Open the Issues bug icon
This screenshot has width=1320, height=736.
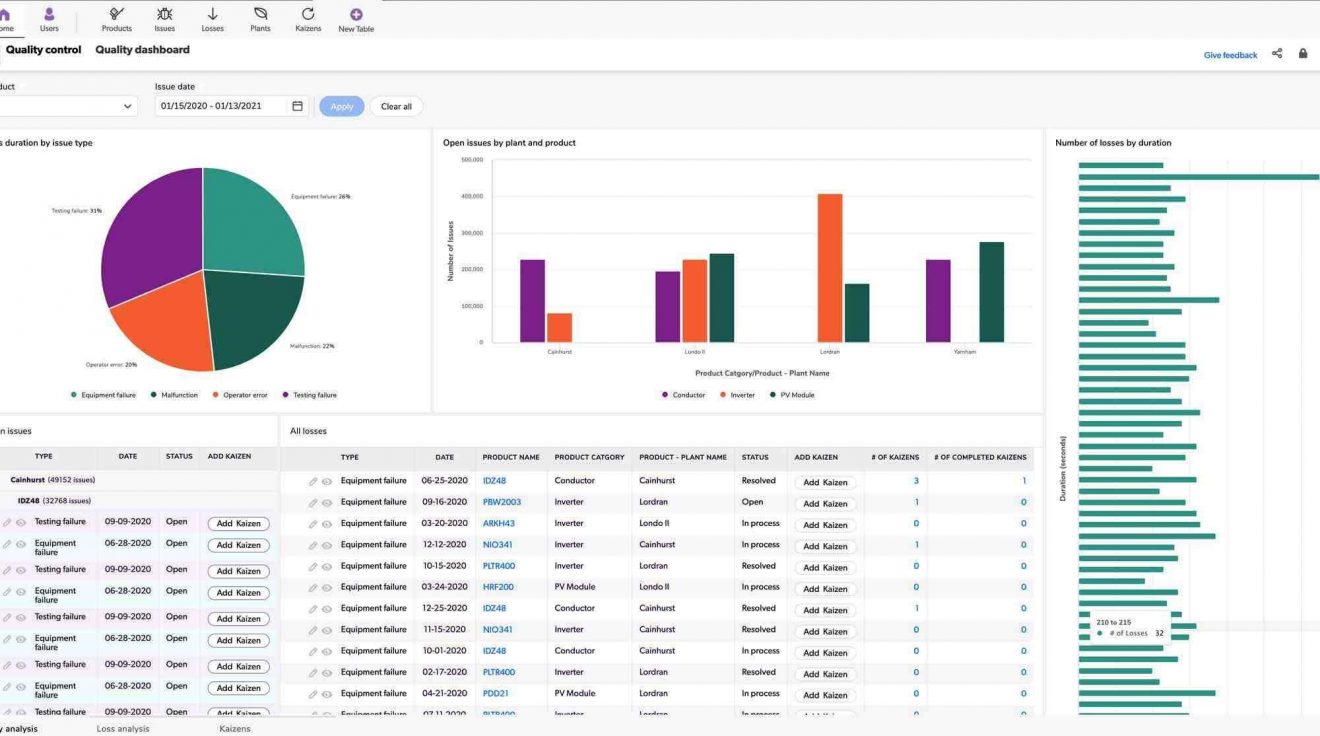pos(165,14)
